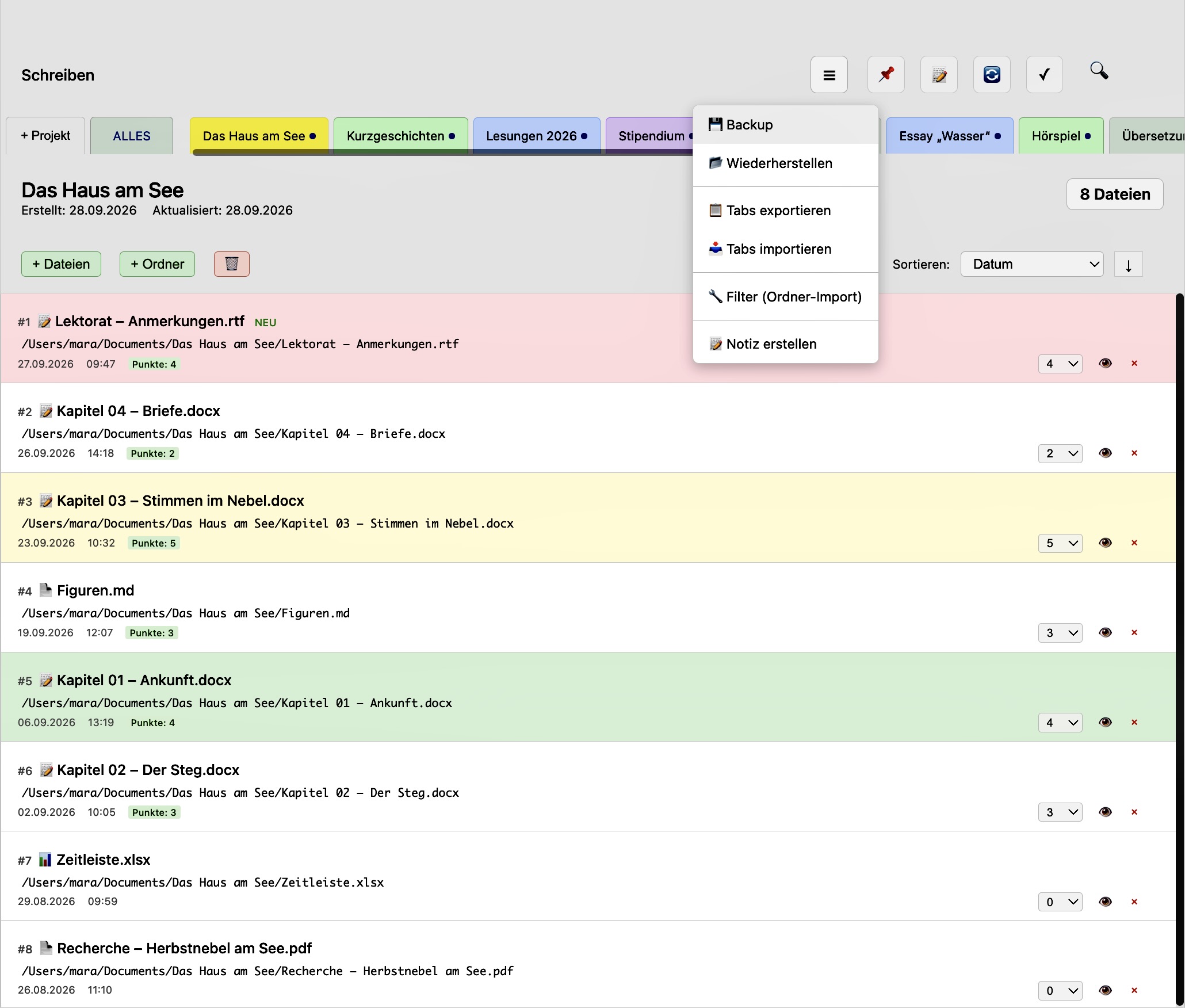1185x1008 pixels.
Task: Toggle eye icon for Kapitel 01 – Ankunft.docx
Action: (x=1105, y=722)
